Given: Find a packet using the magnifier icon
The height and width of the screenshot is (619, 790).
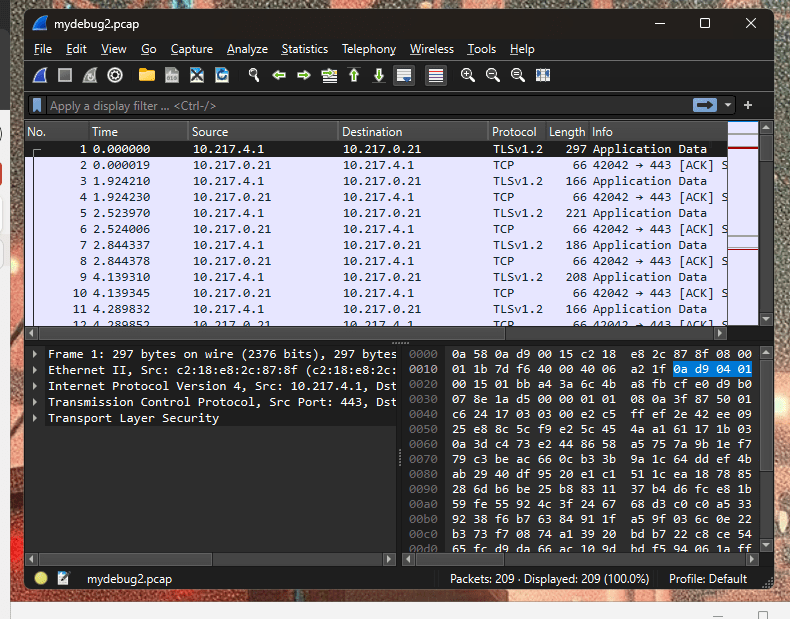Looking at the screenshot, I should pyautogui.click(x=253, y=76).
